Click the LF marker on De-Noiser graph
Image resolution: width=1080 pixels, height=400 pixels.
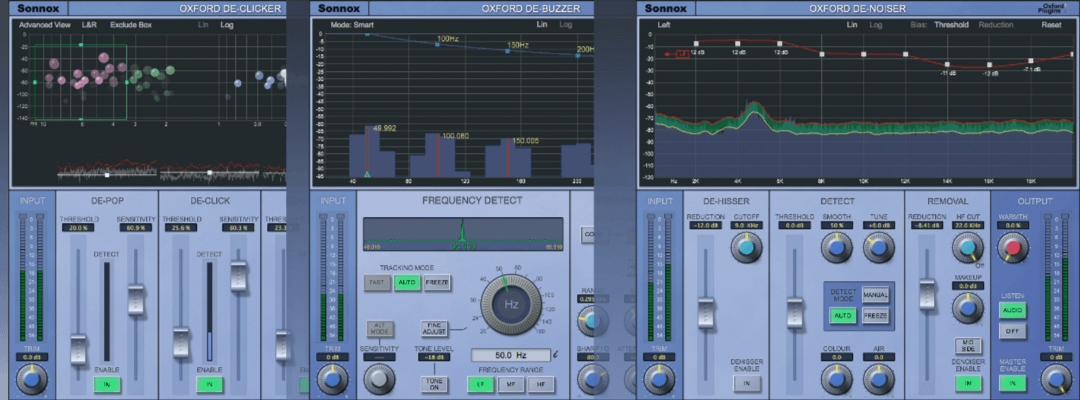tap(683, 53)
